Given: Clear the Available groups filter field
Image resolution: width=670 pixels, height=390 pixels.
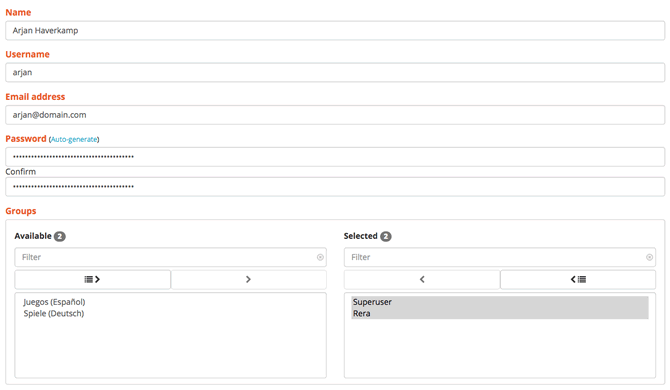Looking at the screenshot, I should click(x=320, y=257).
